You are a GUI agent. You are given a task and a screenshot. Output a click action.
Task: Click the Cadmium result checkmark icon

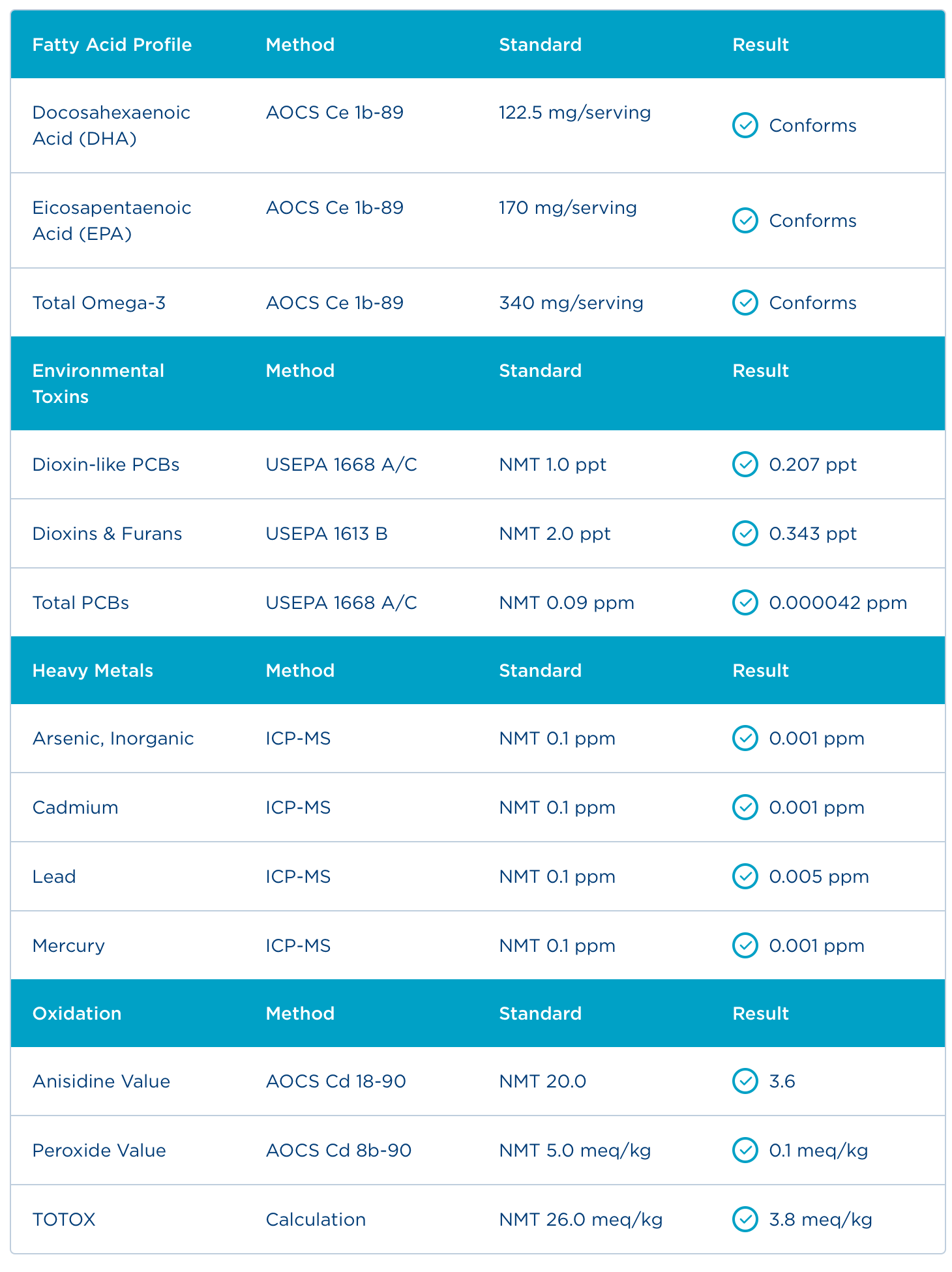pos(745,808)
